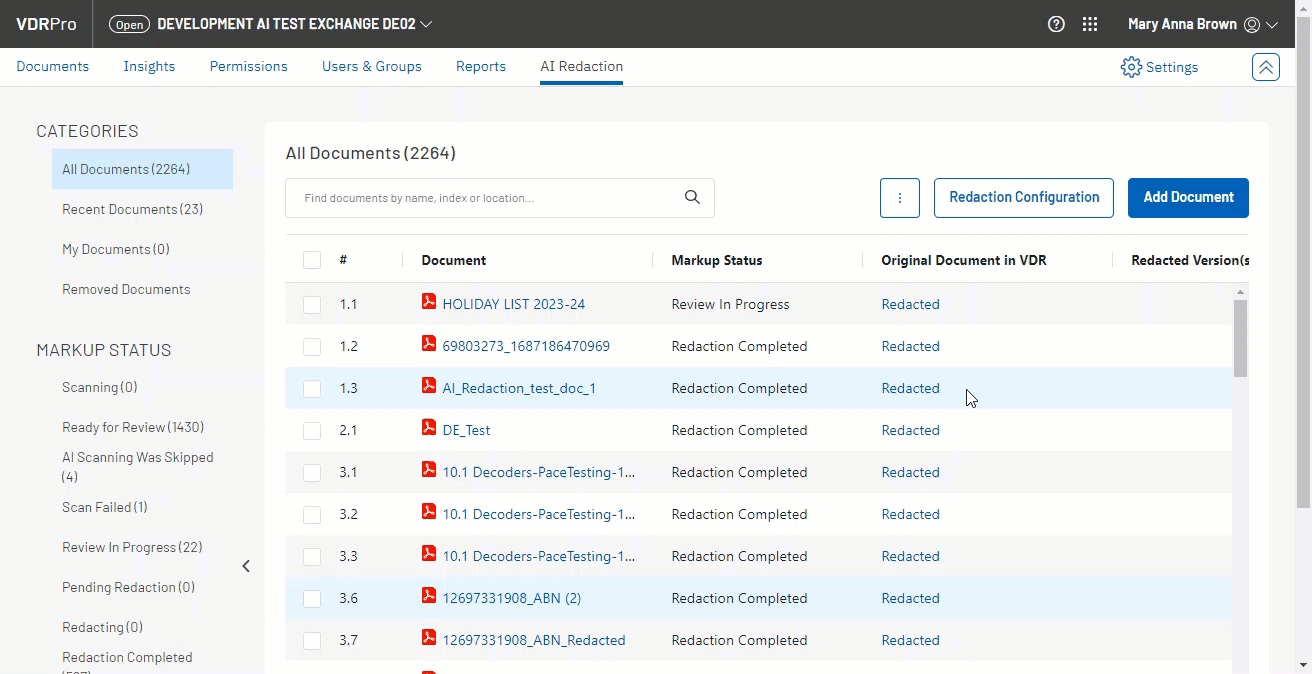Click PDF icon of HOLIDAY LIST 2023-24
Screen dimensions: 1312x674
pyautogui.click(x=429, y=302)
